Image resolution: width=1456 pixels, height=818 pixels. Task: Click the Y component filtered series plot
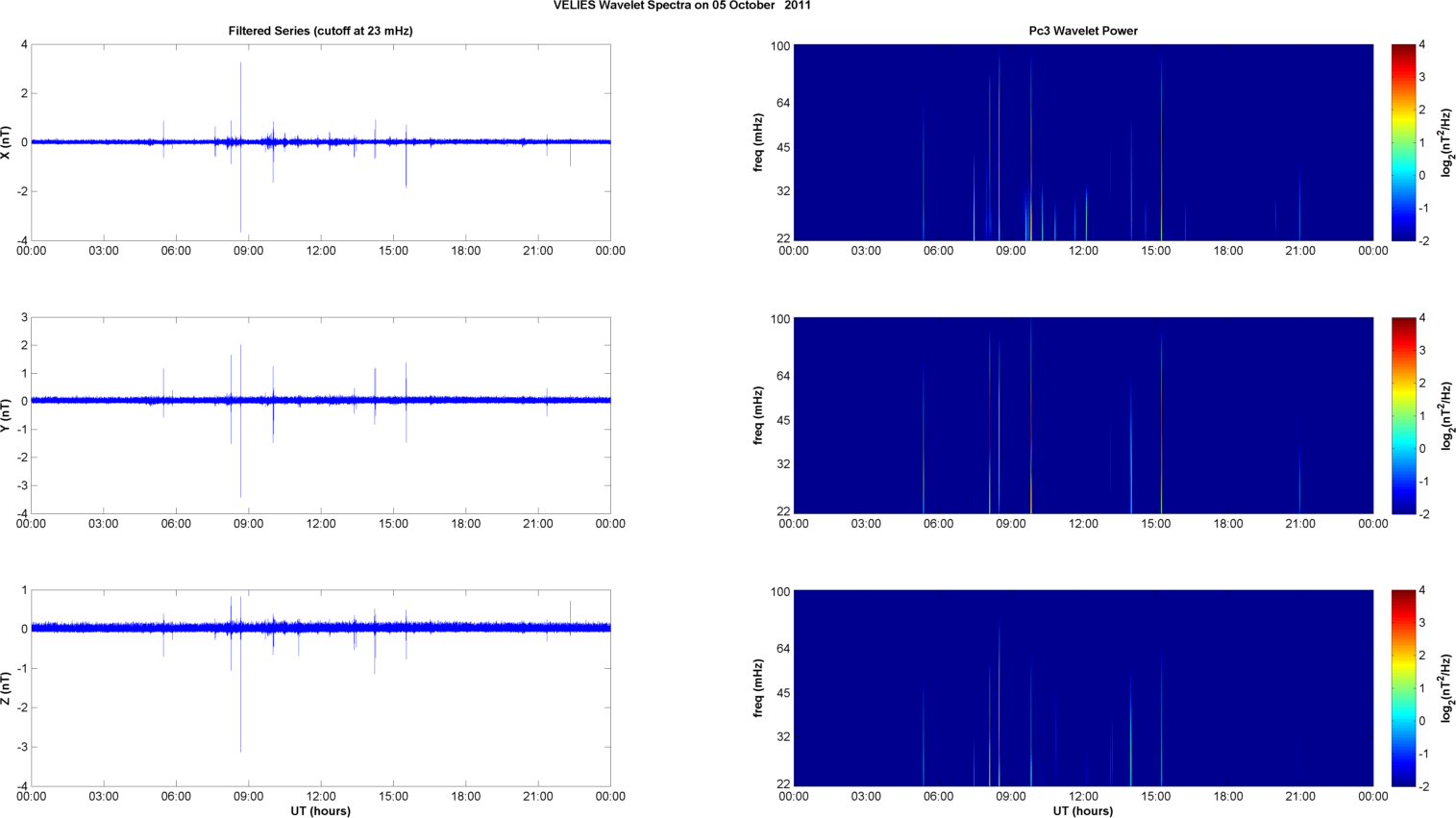pyautogui.click(x=321, y=415)
